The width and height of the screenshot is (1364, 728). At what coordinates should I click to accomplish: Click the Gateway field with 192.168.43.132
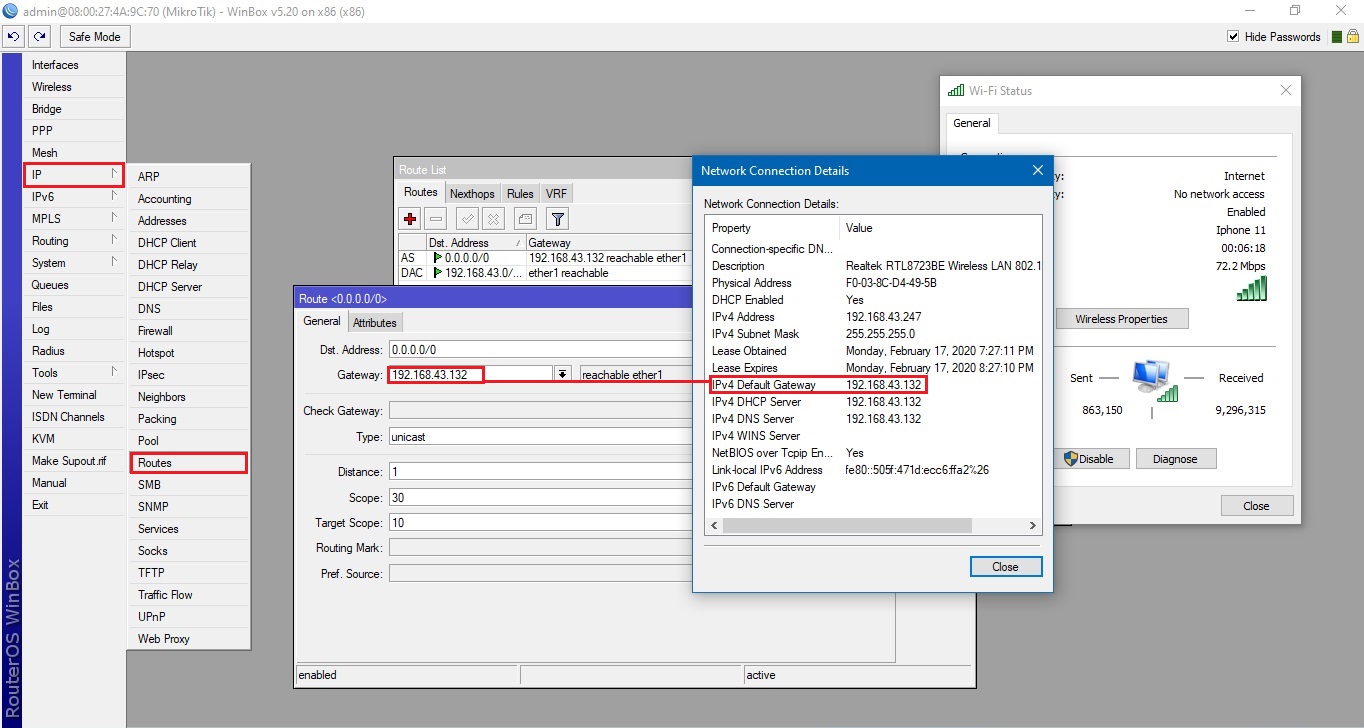(470, 375)
